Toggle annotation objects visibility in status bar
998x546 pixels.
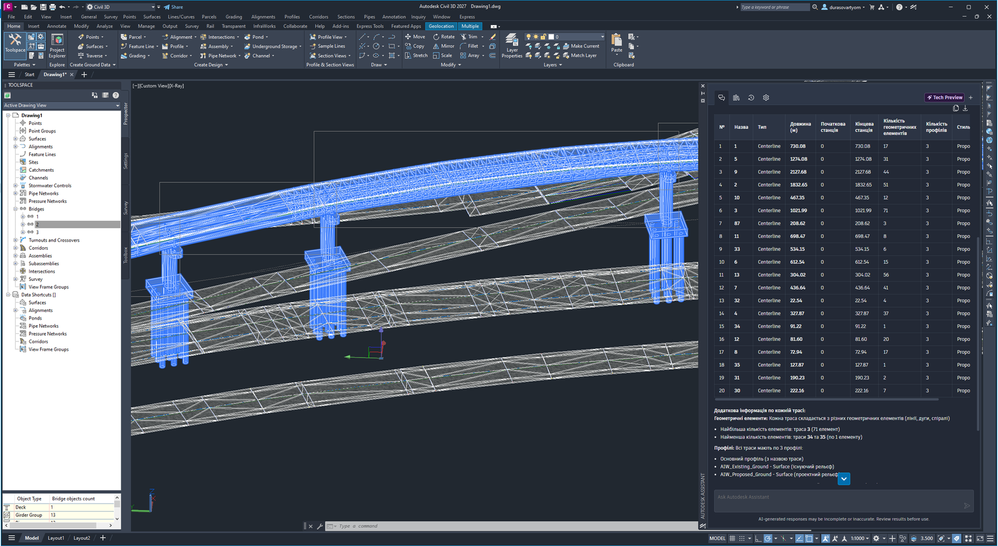(826, 538)
